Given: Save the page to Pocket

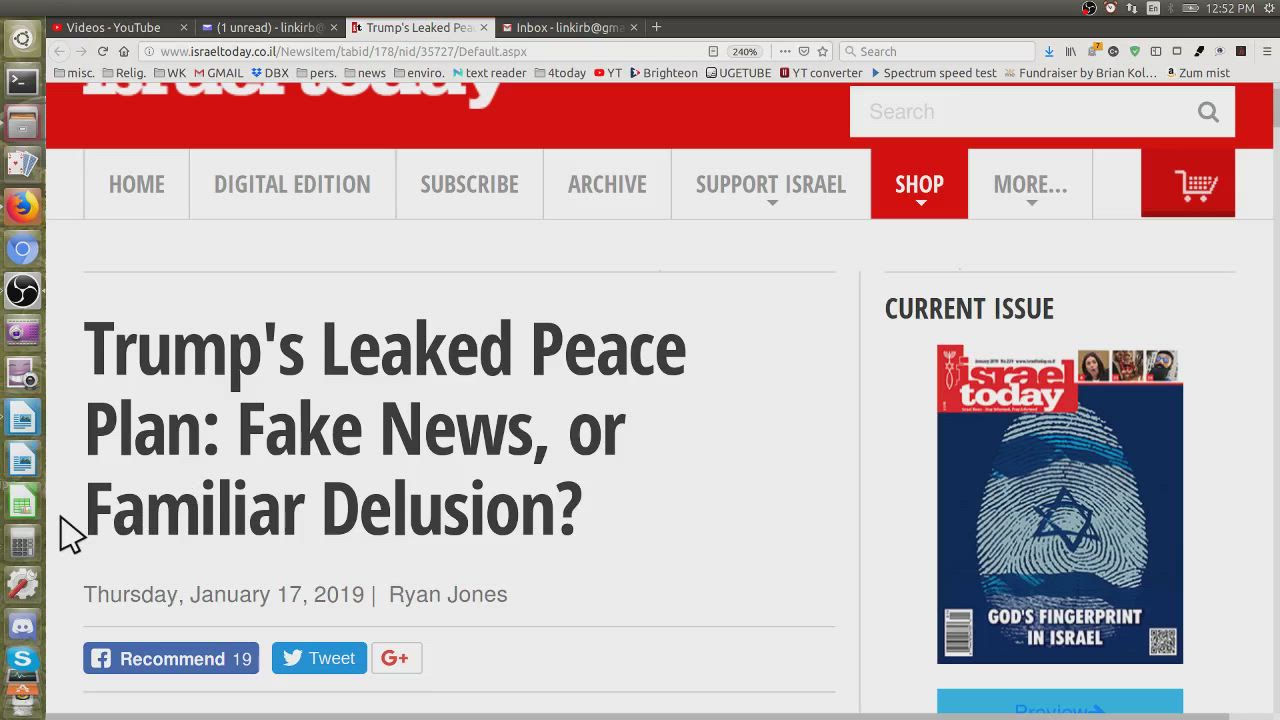Looking at the screenshot, I should [x=804, y=51].
